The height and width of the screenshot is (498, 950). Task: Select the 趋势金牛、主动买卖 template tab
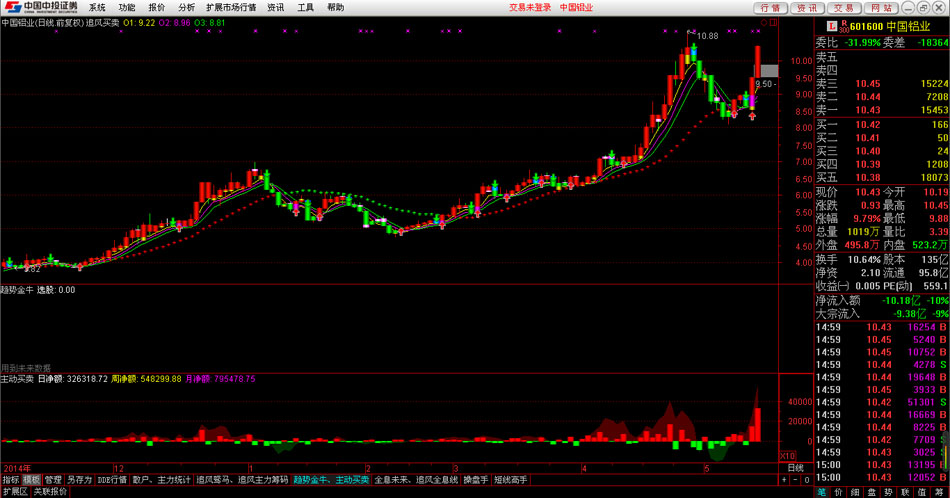(331, 480)
